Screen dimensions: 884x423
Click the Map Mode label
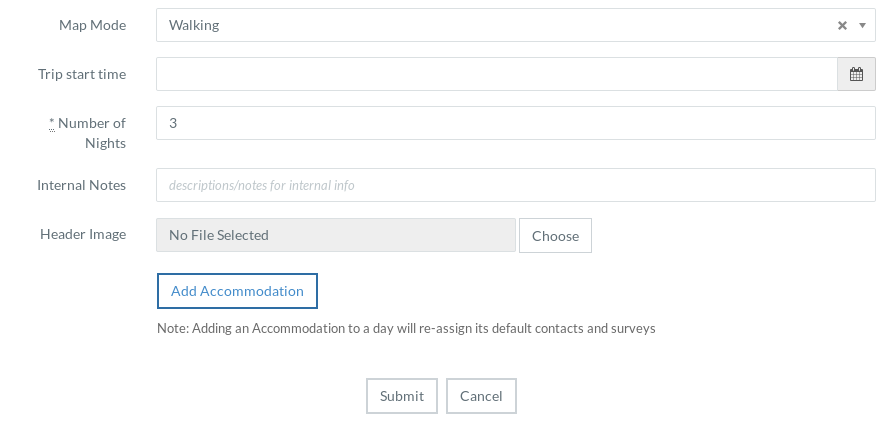pyautogui.click(x=93, y=25)
